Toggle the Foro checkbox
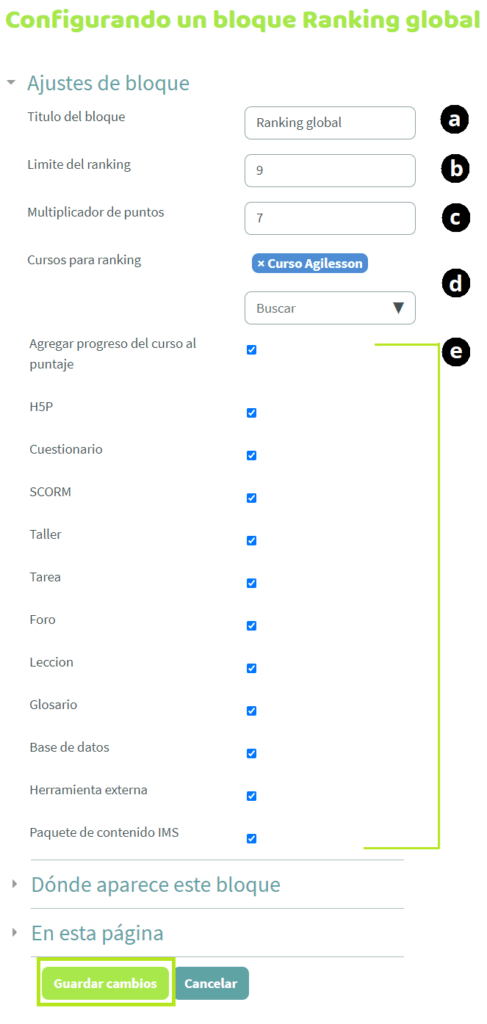 coord(251,626)
